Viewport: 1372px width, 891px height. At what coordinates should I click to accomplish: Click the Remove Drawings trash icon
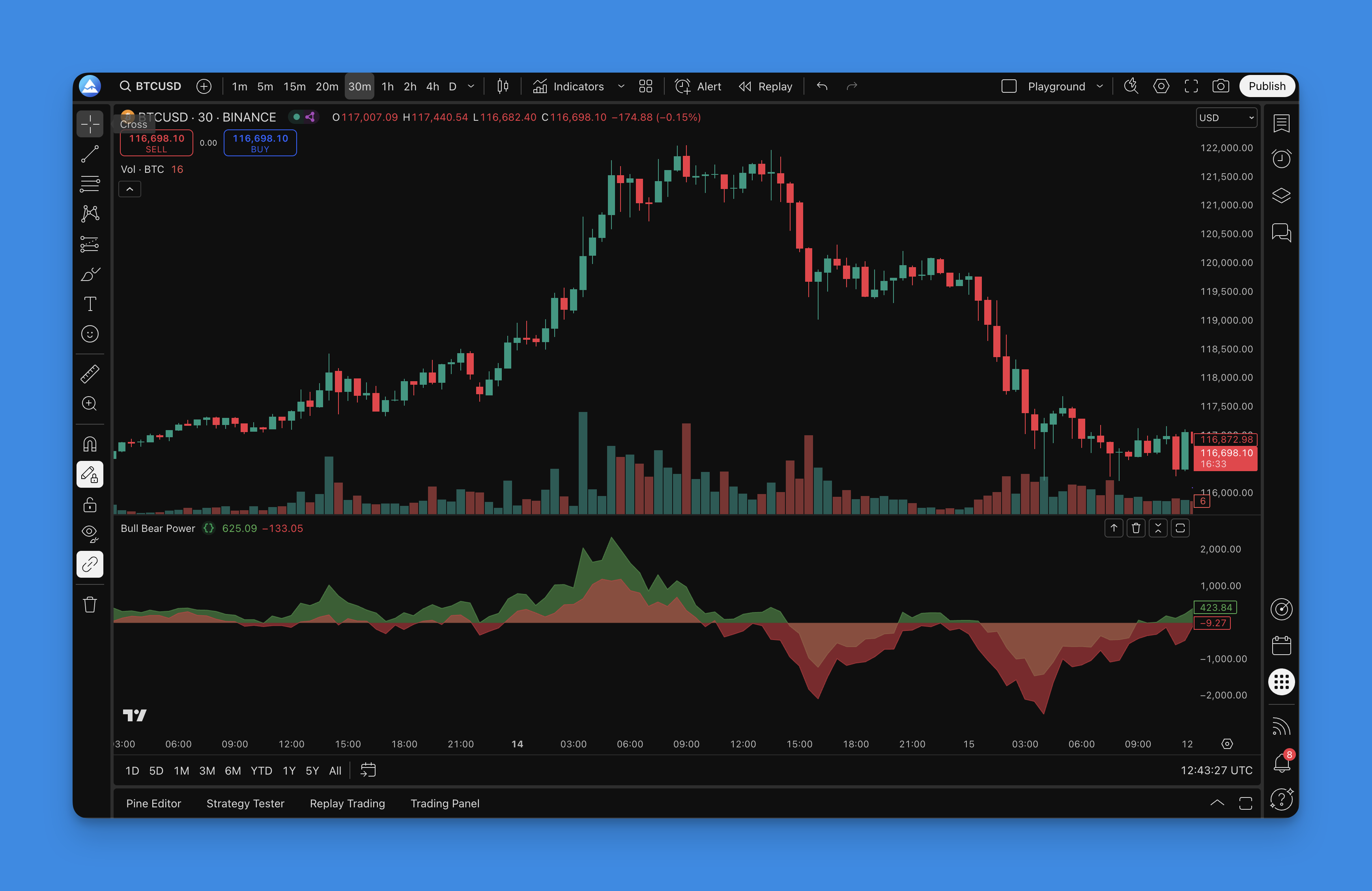click(90, 605)
